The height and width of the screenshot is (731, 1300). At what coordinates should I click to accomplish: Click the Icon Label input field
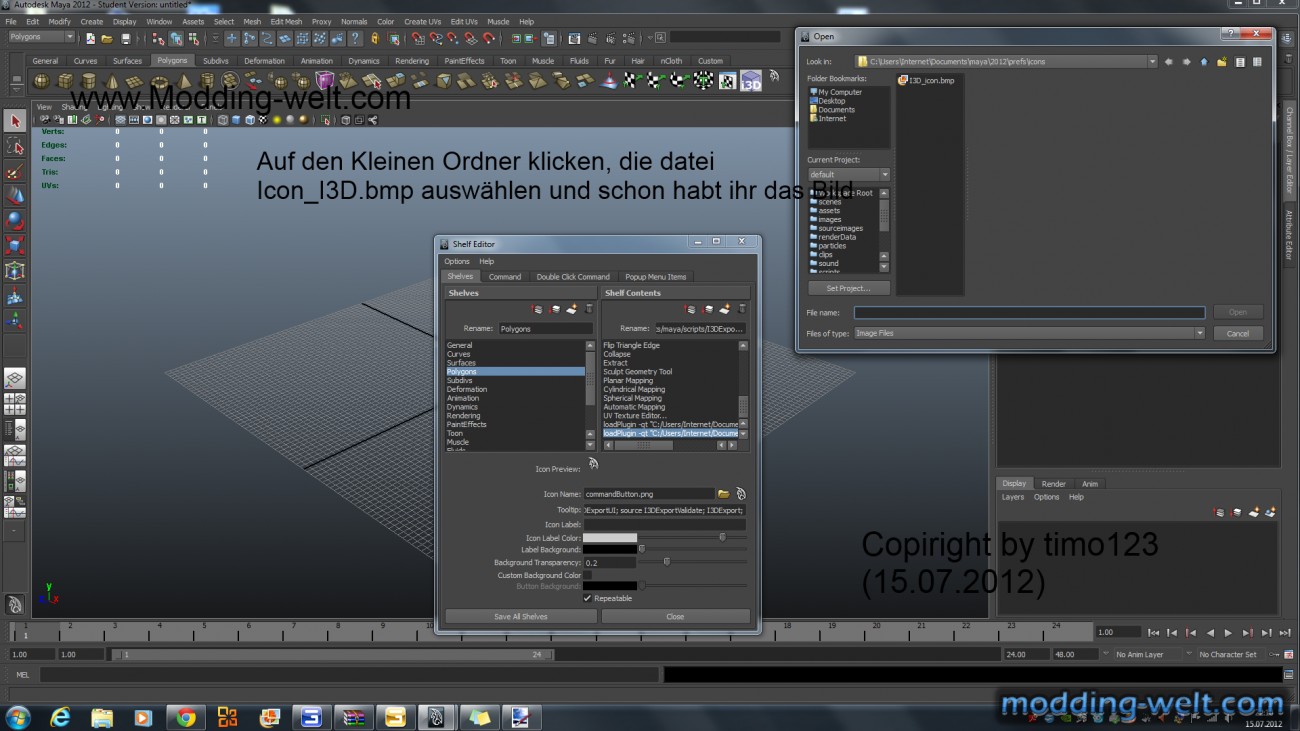(665, 524)
